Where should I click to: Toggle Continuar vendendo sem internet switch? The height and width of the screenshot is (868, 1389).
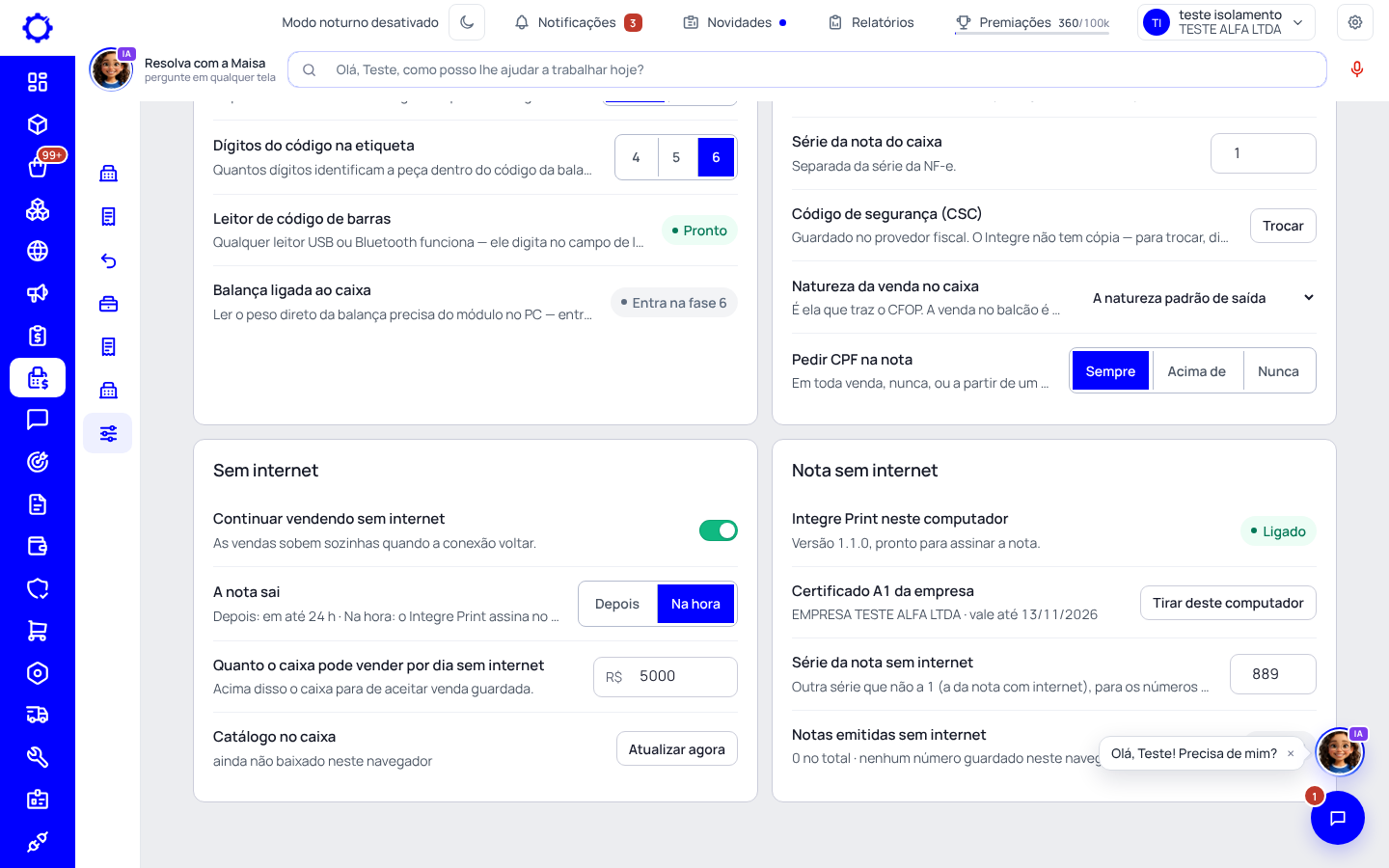(x=719, y=530)
